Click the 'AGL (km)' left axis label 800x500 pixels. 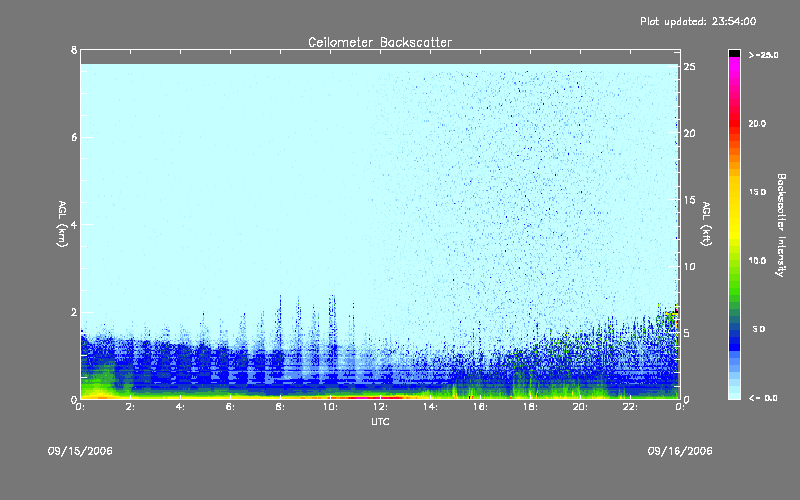(x=62, y=224)
